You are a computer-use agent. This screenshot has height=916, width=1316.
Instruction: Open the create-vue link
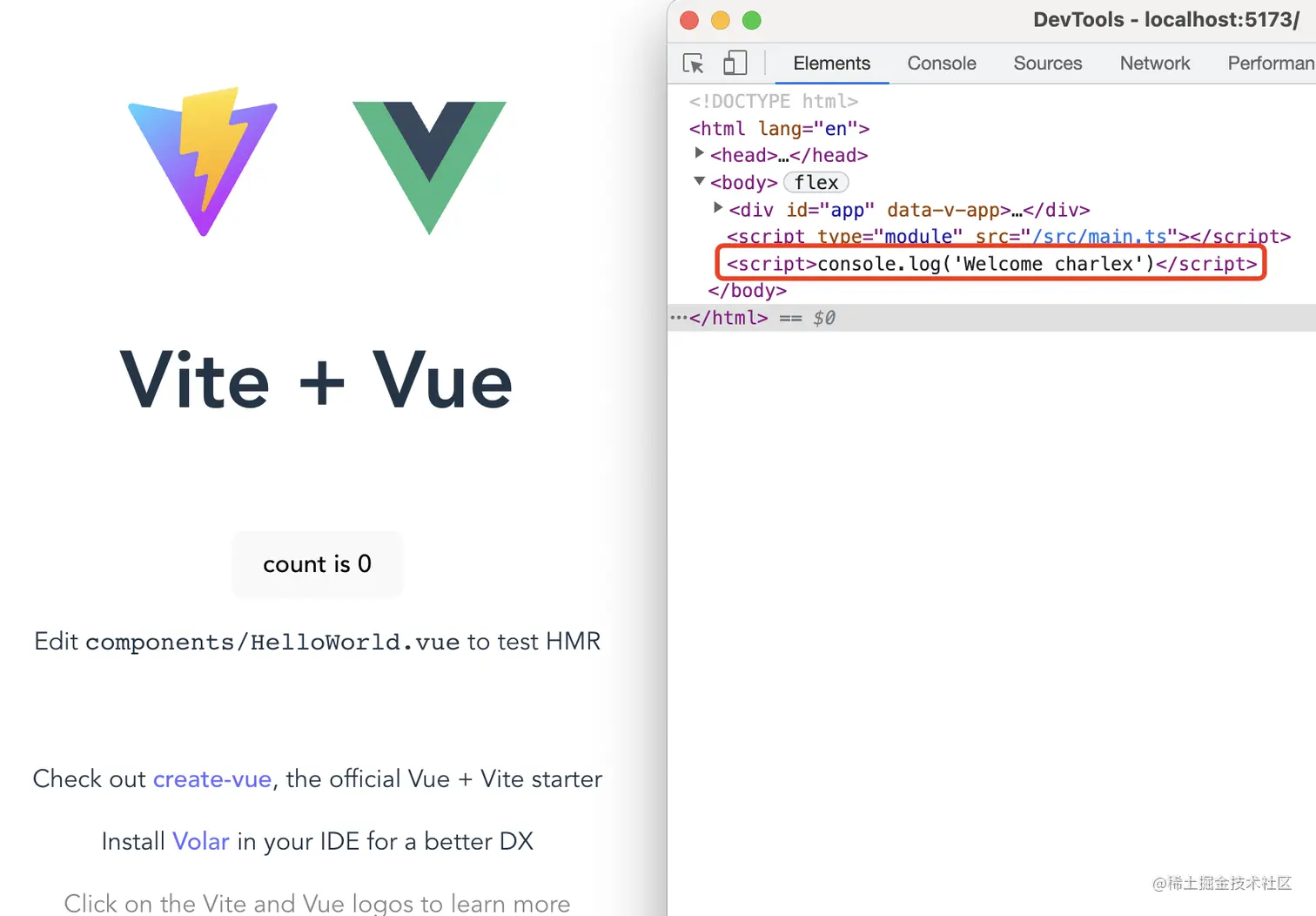[212, 778]
